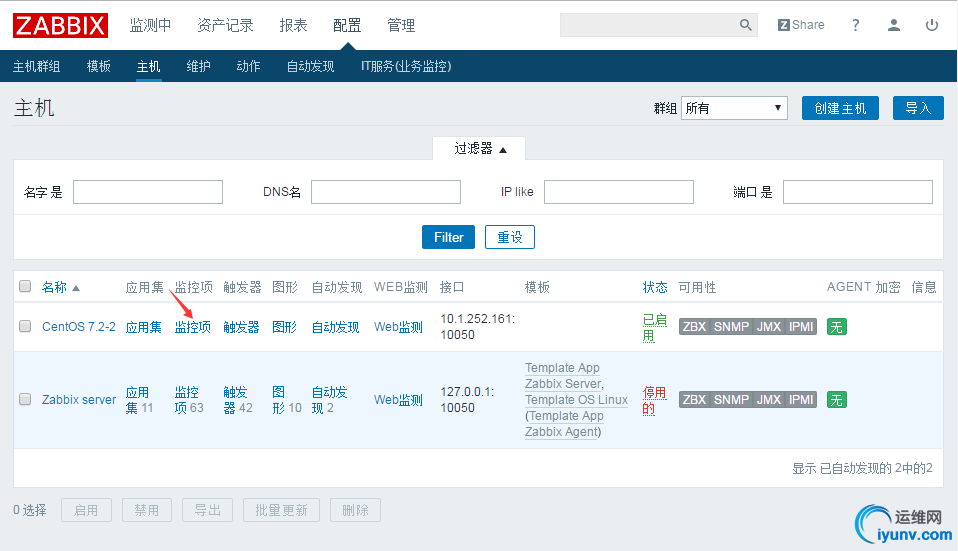Open the help question mark

point(855,25)
